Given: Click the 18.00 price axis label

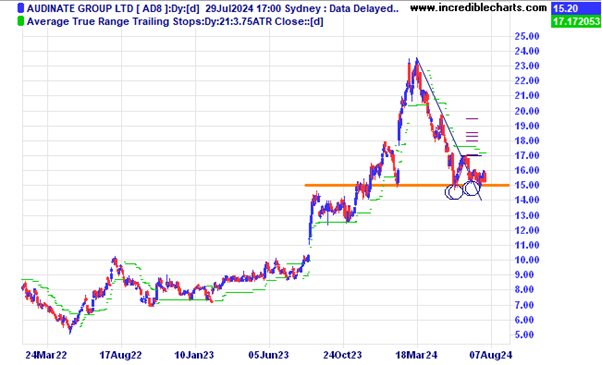Looking at the screenshot, I should pos(527,141).
